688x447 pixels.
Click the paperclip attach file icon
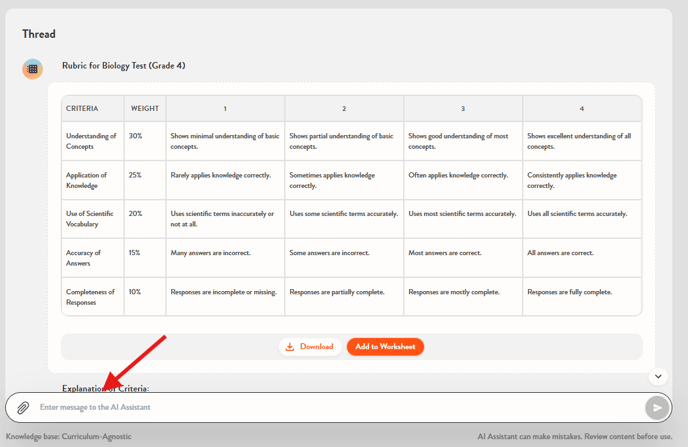pyautogui.click(x=23, y=408)
